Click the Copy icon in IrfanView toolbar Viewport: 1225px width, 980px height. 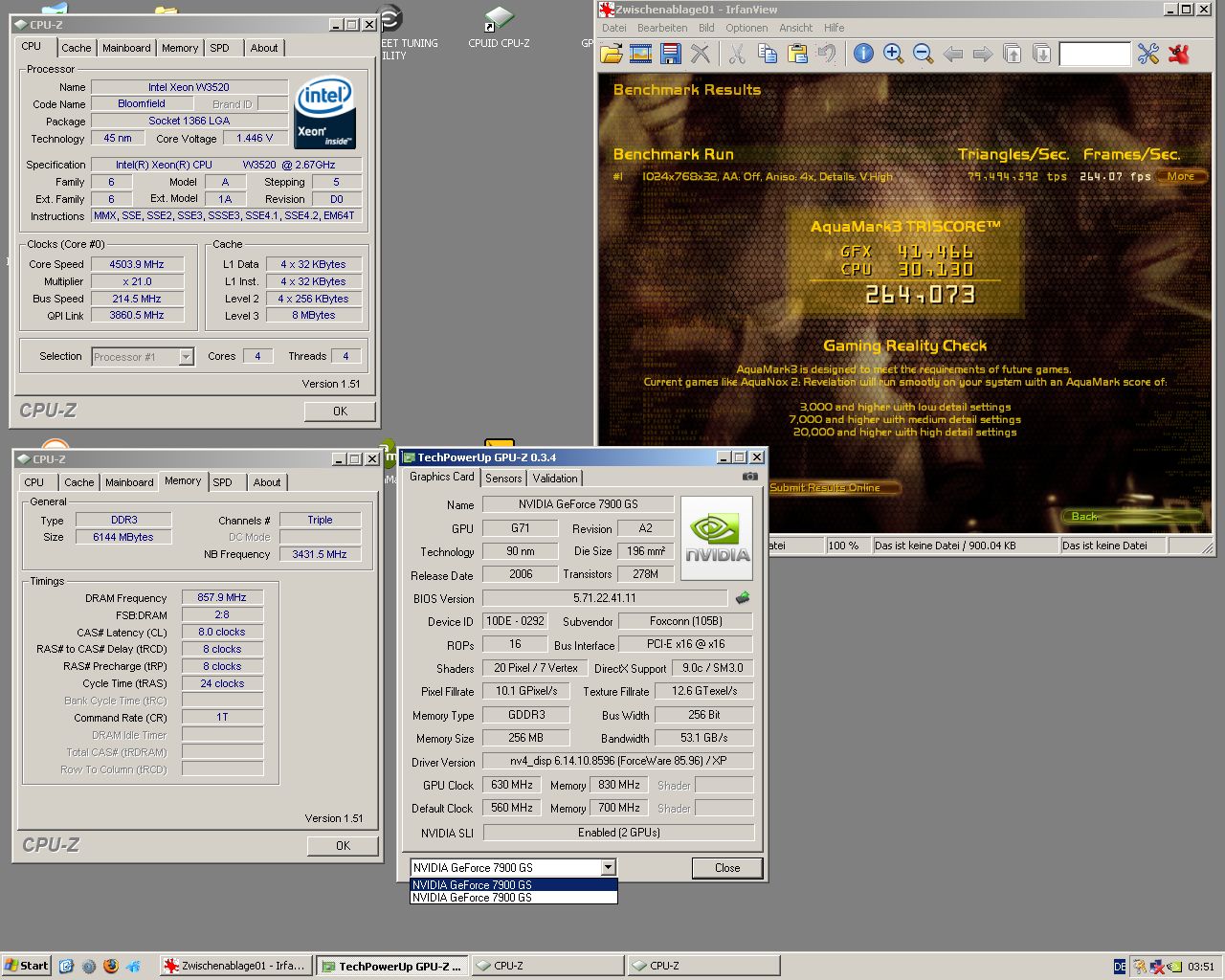(767, 54)
